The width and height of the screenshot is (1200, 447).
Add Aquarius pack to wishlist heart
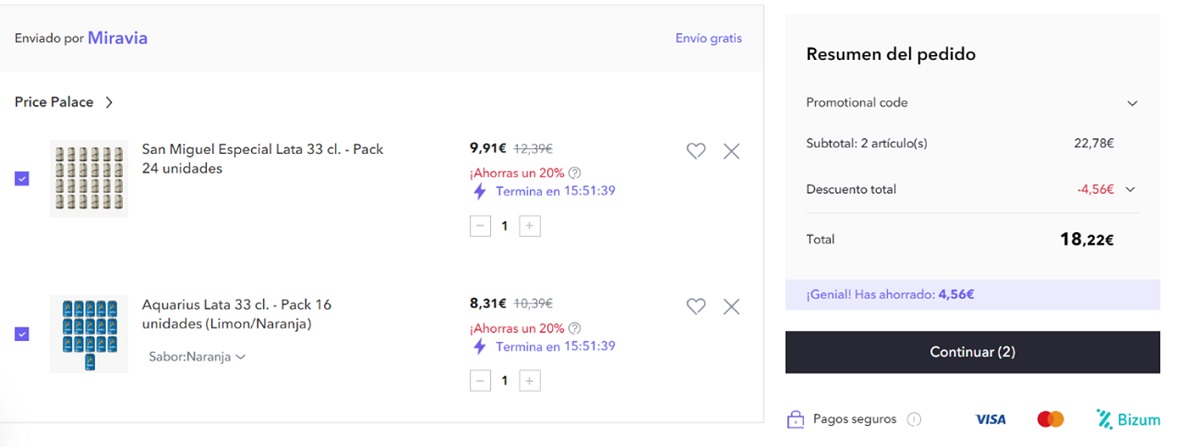pos(696,306)
